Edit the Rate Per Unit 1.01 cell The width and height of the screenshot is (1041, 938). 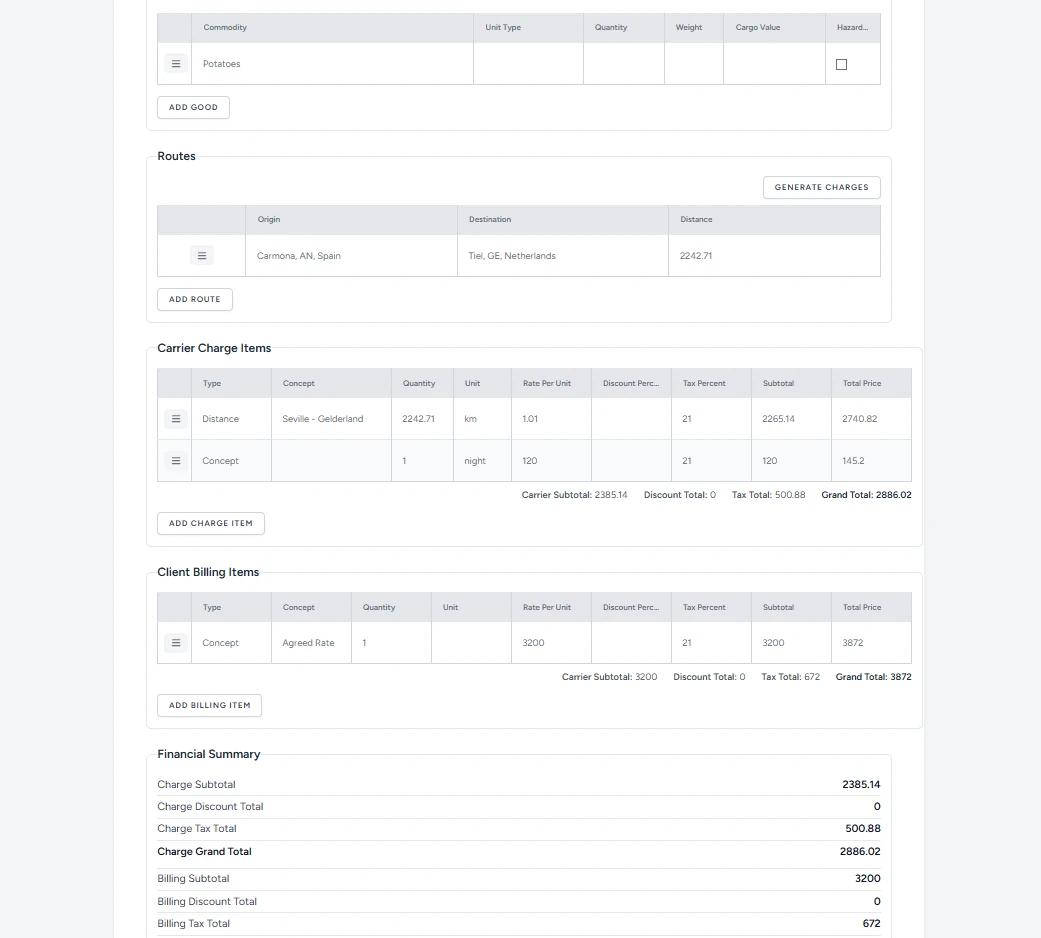tap(550, 419)
